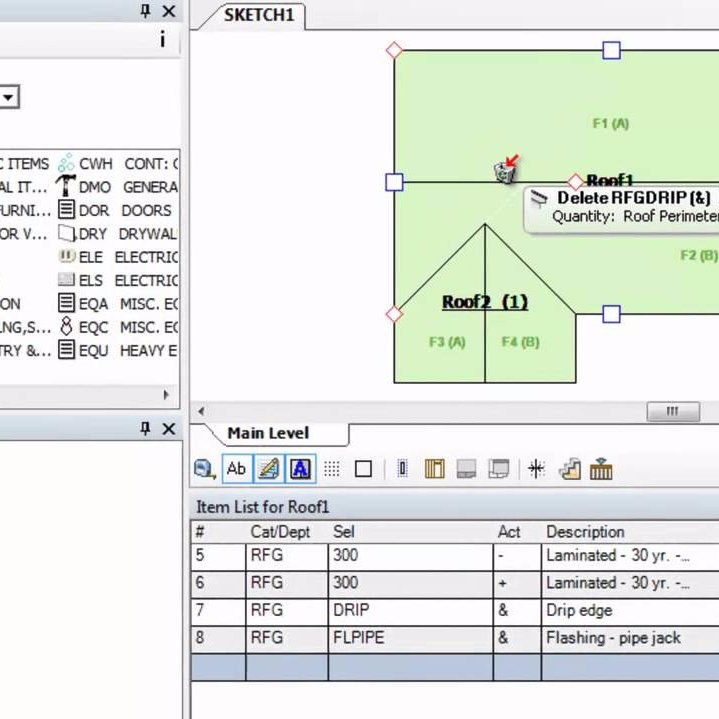Select the CWH cleaning category icon
Image resolution: width=719 pixels, height=719 pixels.
(x=66, y=163)
